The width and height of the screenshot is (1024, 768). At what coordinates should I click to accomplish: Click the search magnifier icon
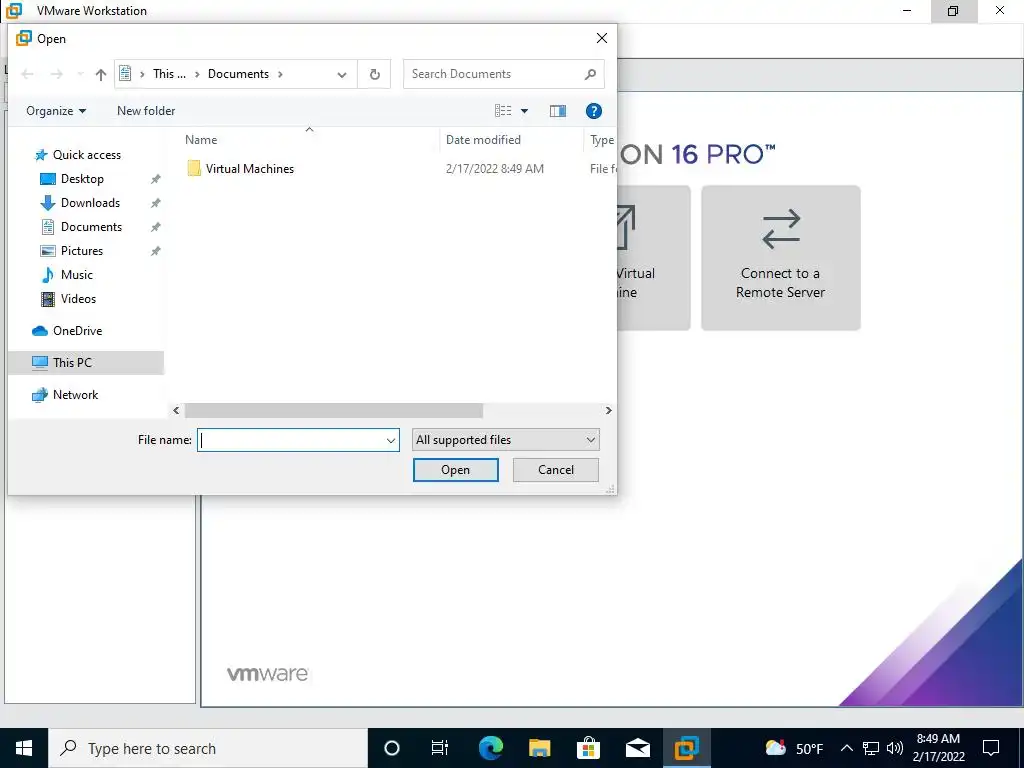[x=590, y=74]
